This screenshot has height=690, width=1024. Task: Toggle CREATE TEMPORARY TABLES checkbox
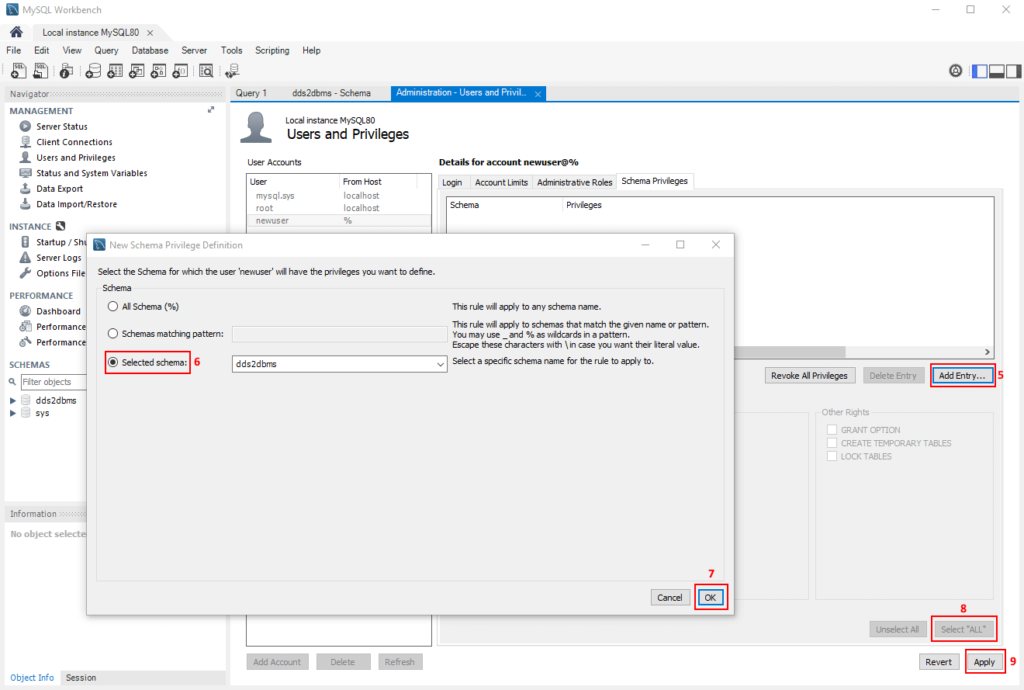[x=832, y=443]
